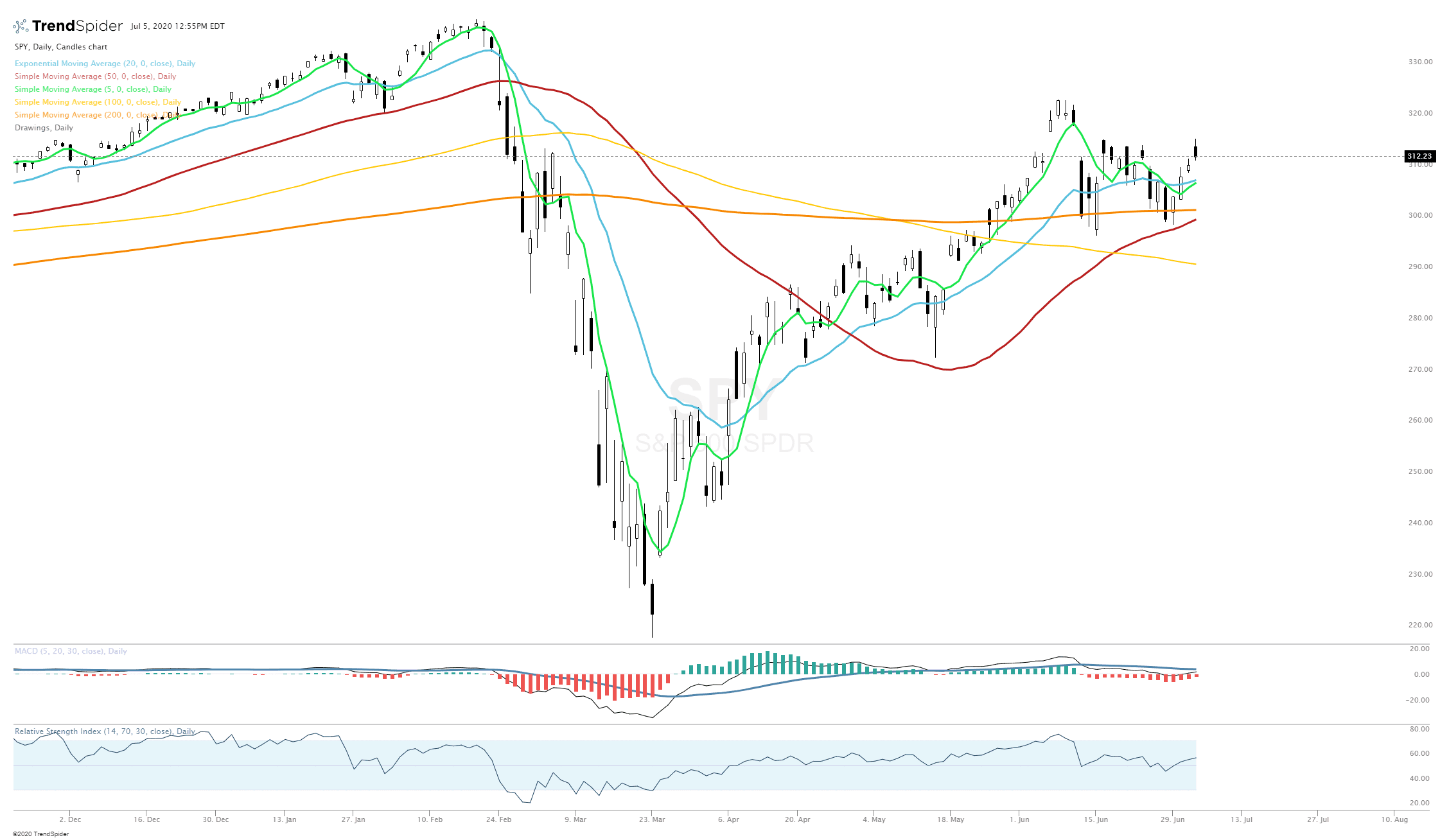This screenshot has width=1449, height=840.
Task: Click the RSI pane 40.00 axis label
Action: (1420, 778)
